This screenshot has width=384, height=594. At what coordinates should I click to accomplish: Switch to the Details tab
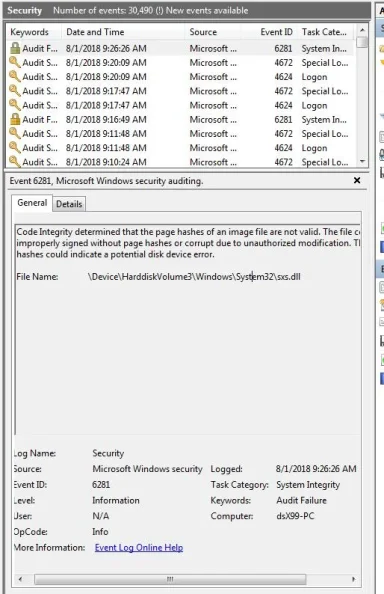click(x=69, y=204)
